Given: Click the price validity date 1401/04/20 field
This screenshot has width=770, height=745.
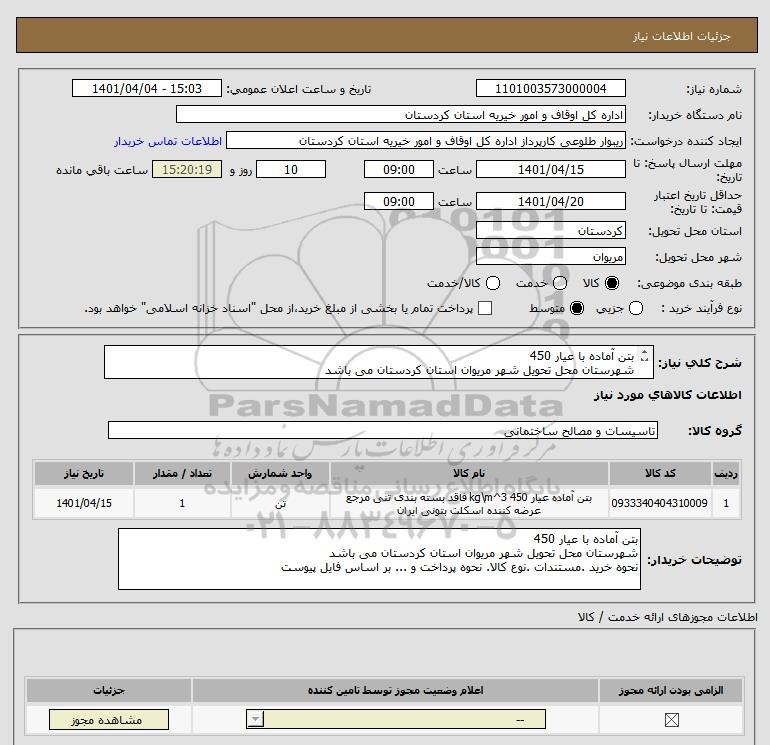Looking at the screenshot, I should pos(550,201).
